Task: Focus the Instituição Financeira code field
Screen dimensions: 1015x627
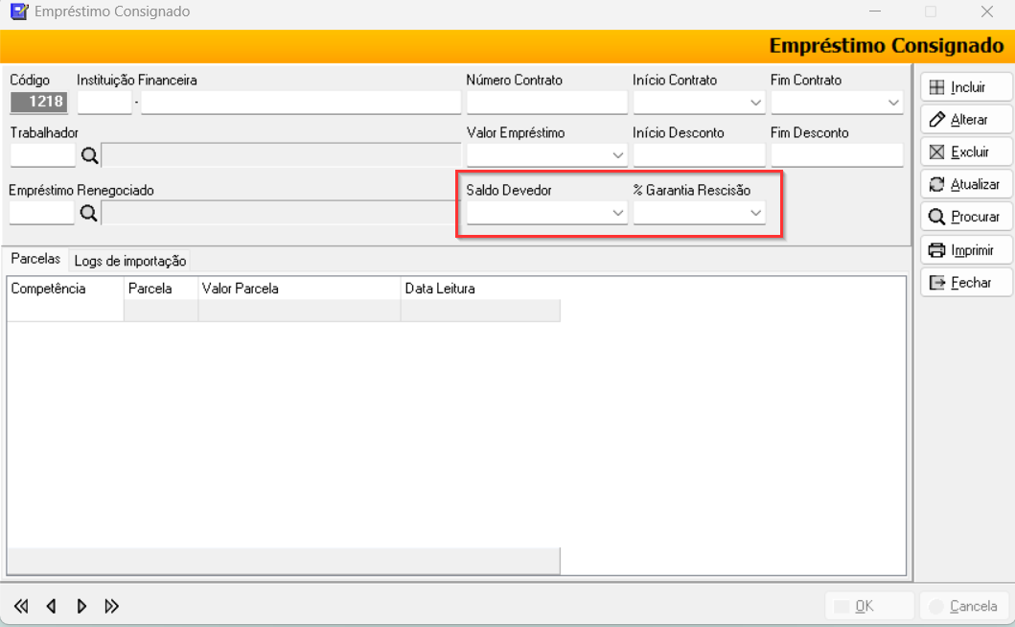Action: click(104, 102)
